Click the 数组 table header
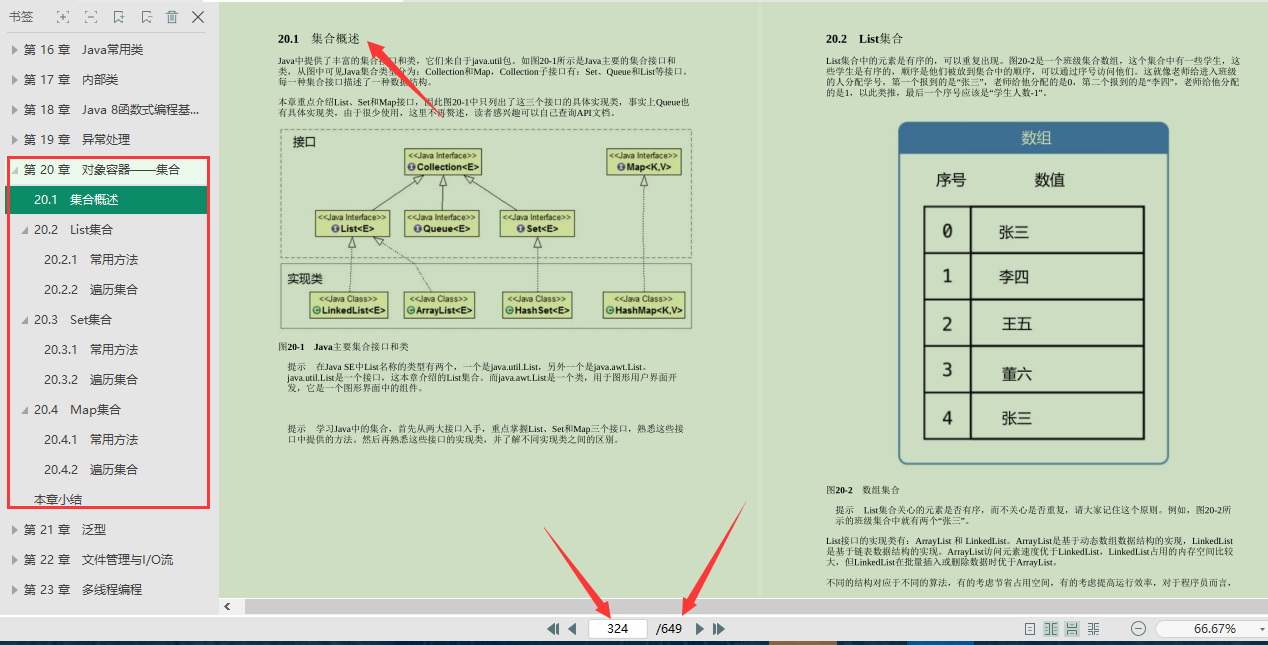This screenshot has width=1268, height=645. (x=1034, y=138)
